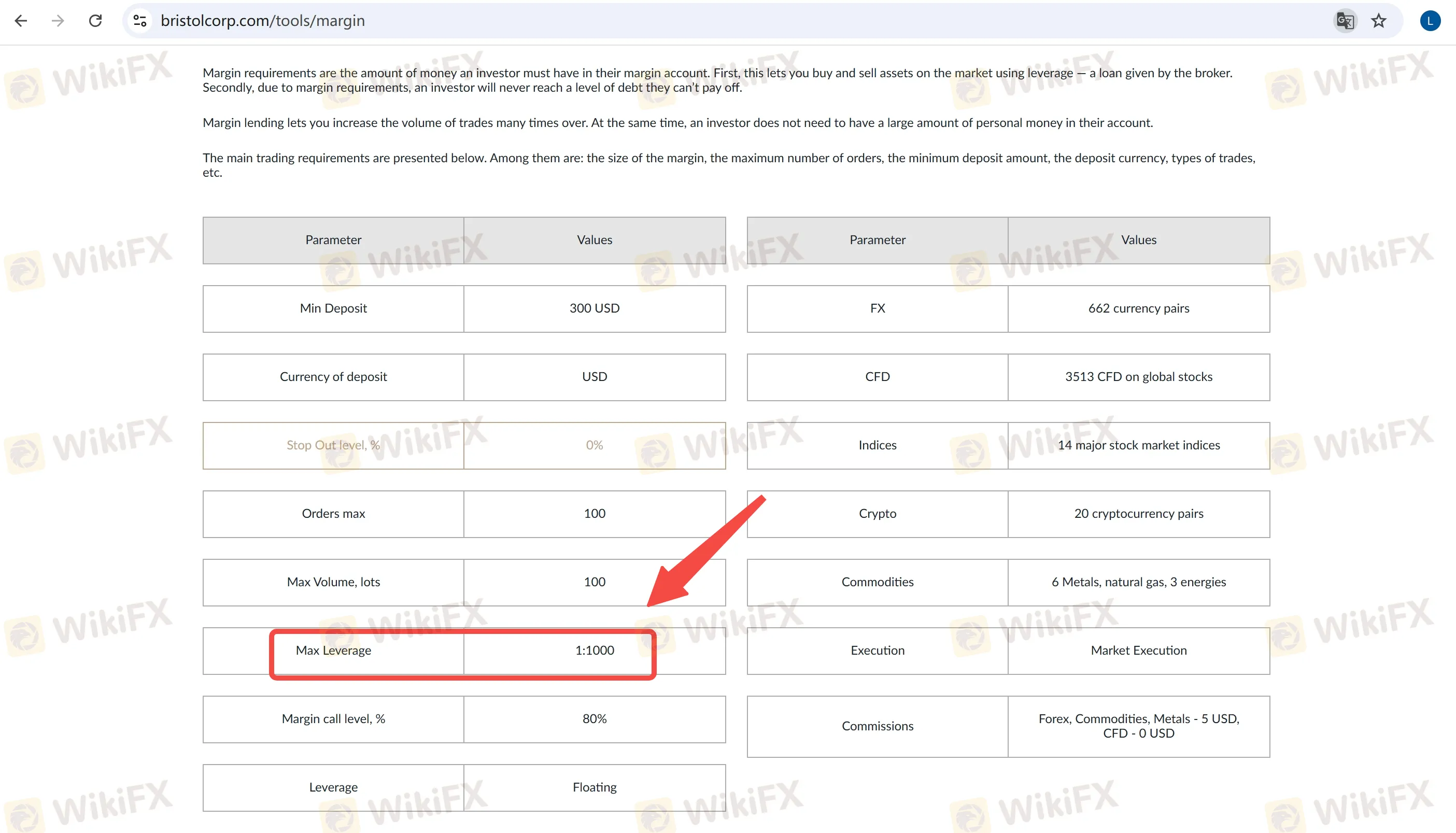Click the Stop Out level cell
The image size is (1456, 833).
tap(333, 445)
